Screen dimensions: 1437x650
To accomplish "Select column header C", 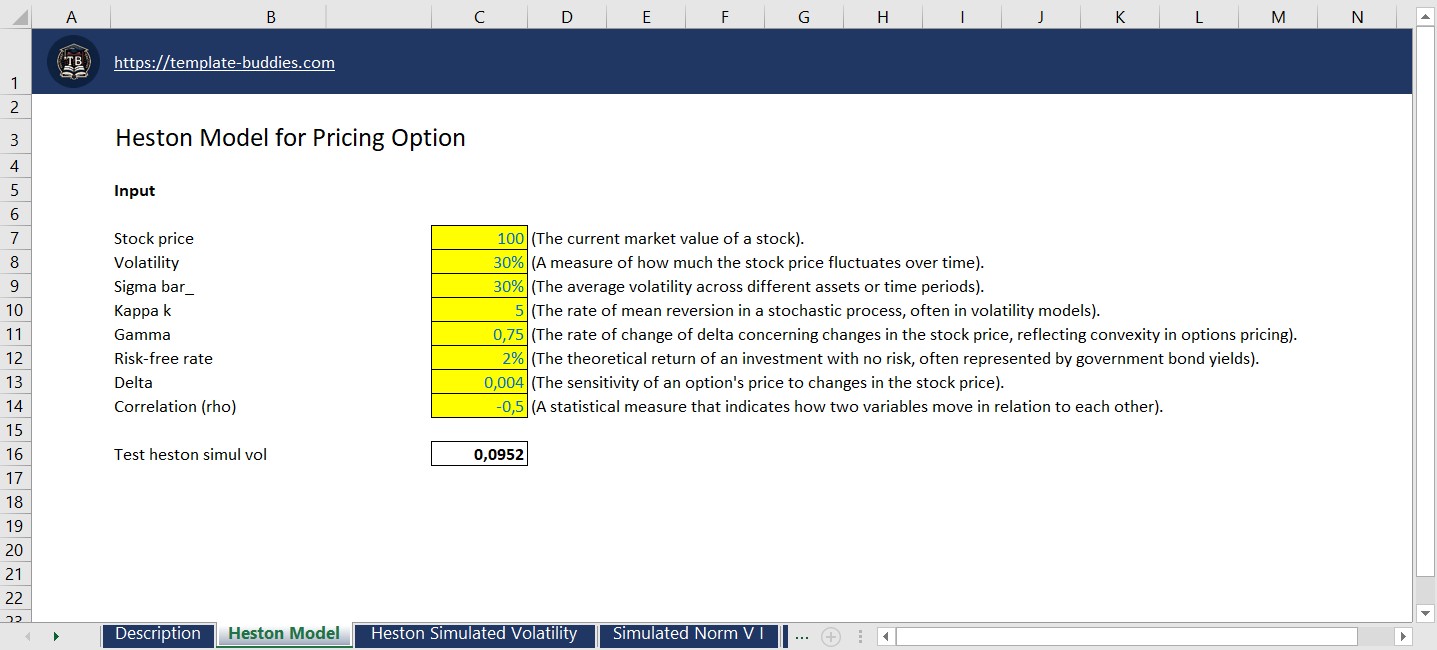I will tap(479, 16).
